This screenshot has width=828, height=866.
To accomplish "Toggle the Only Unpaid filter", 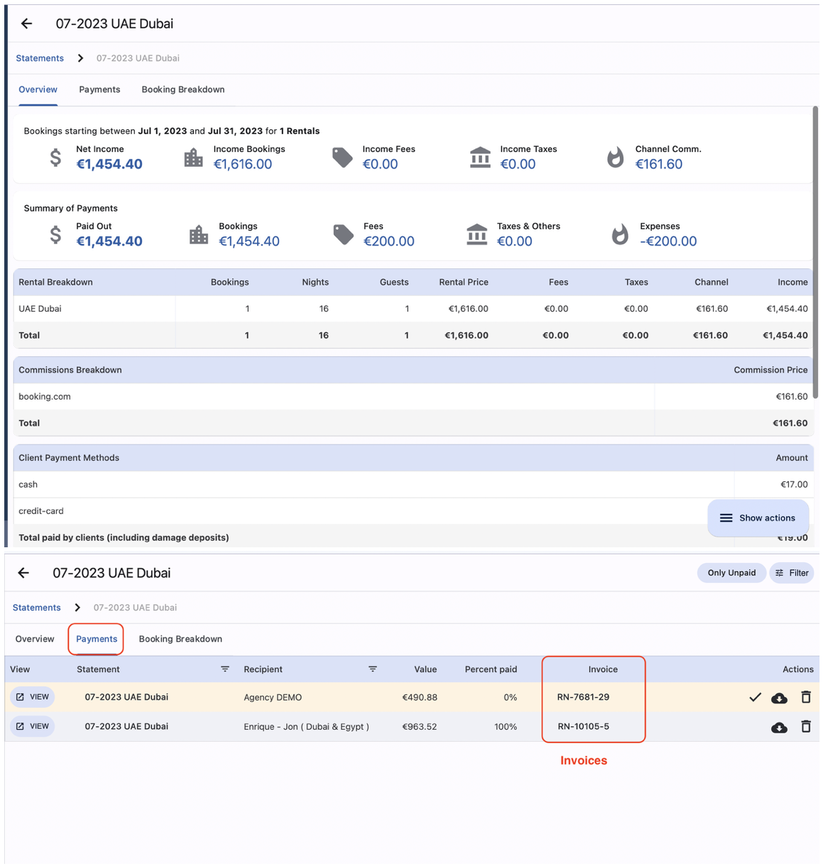I will [x=731, y=573].
